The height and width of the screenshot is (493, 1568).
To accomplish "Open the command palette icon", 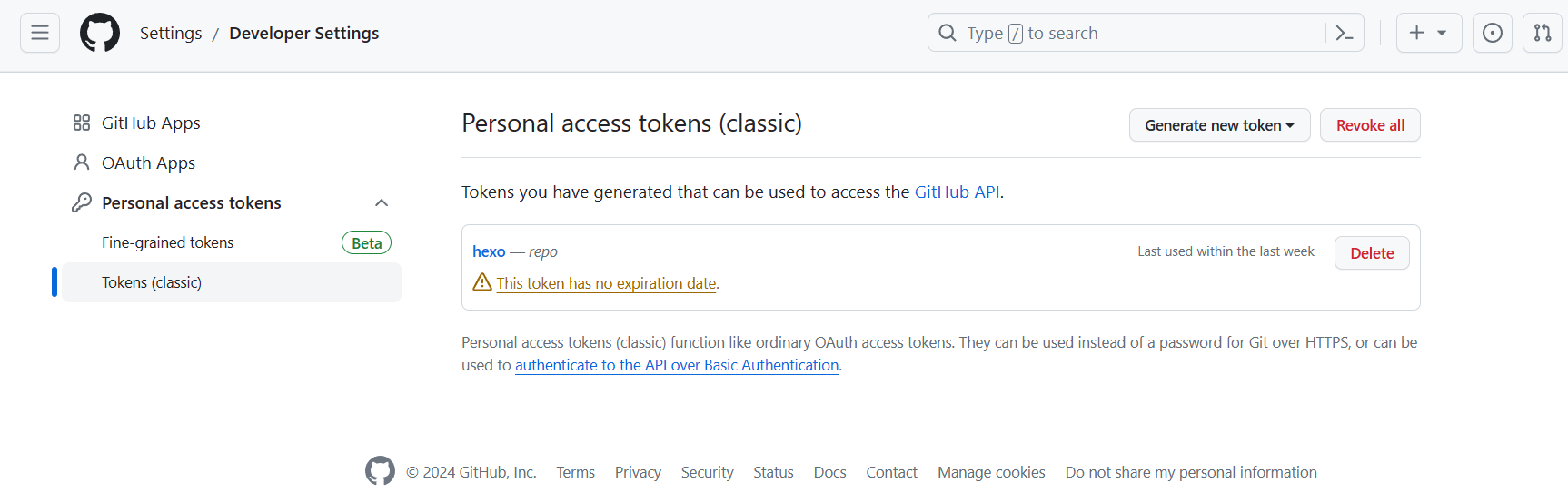I will tap(1345, 34).
